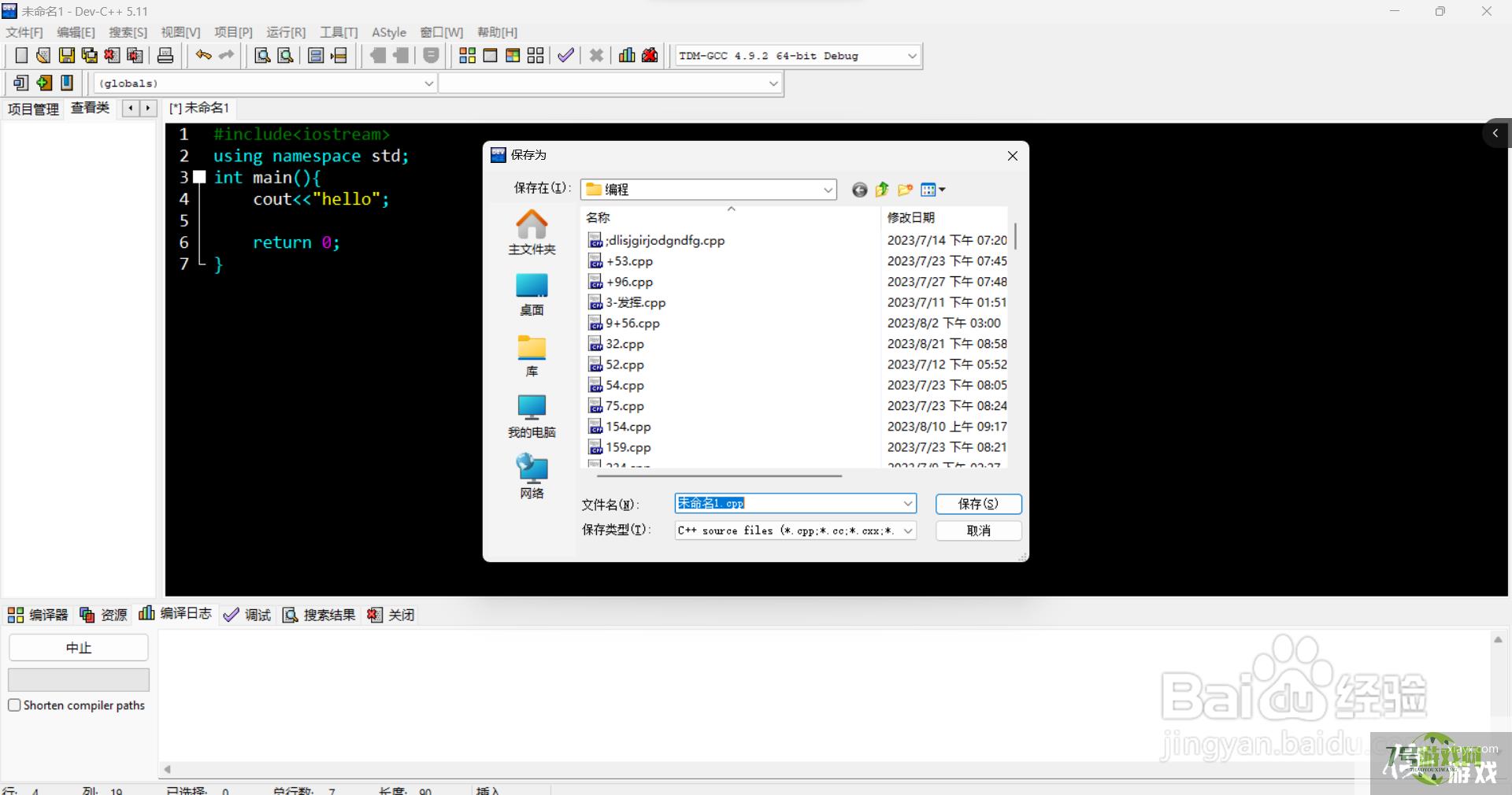1512x795 pixels.
Task: Click left tab scroll arrow beside 查看类
Action: point(131,108)
